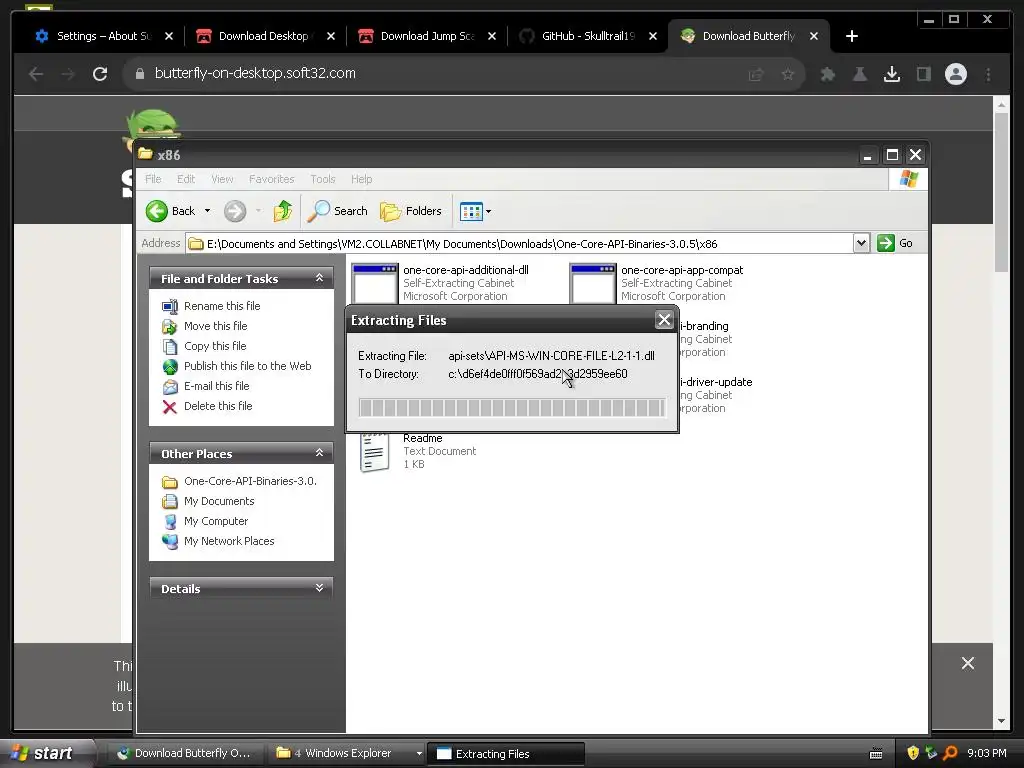Click the magnifier tray icon

point(950,753)
